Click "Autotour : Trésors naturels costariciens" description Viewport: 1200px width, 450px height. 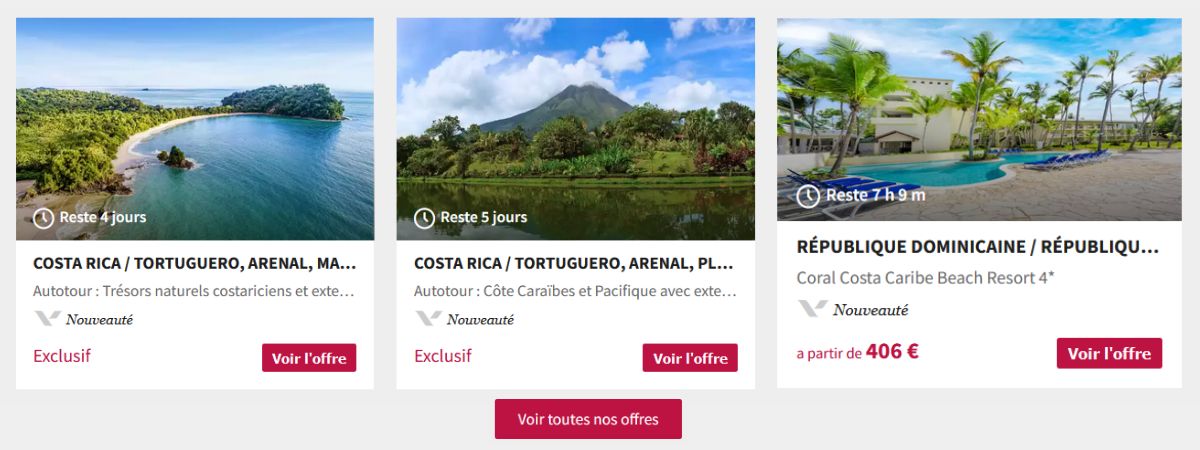pos(195,292)
